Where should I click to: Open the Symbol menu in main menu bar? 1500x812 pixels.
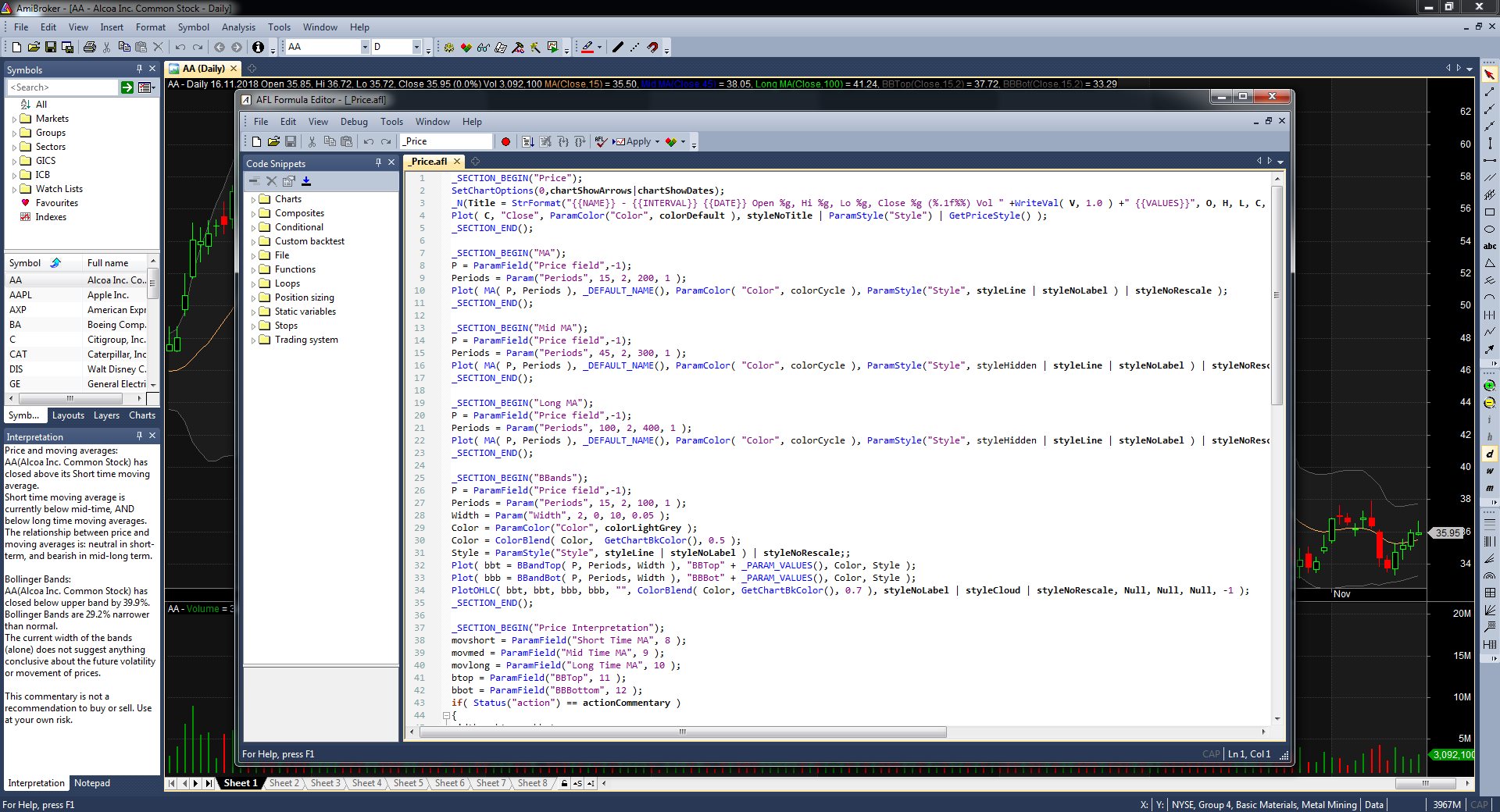pos(194,27)
